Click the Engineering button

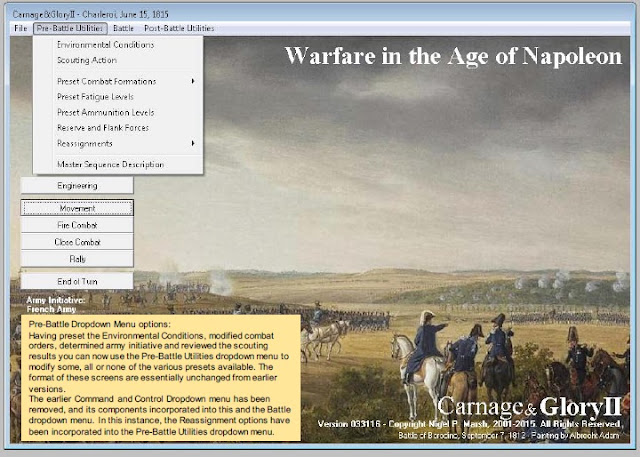tap(77, 186)
